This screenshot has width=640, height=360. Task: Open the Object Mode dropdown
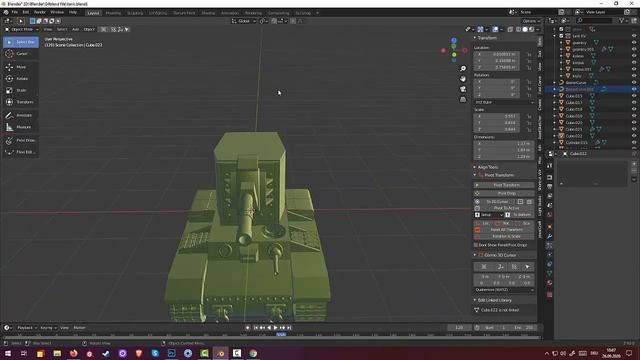click(22, 29)
